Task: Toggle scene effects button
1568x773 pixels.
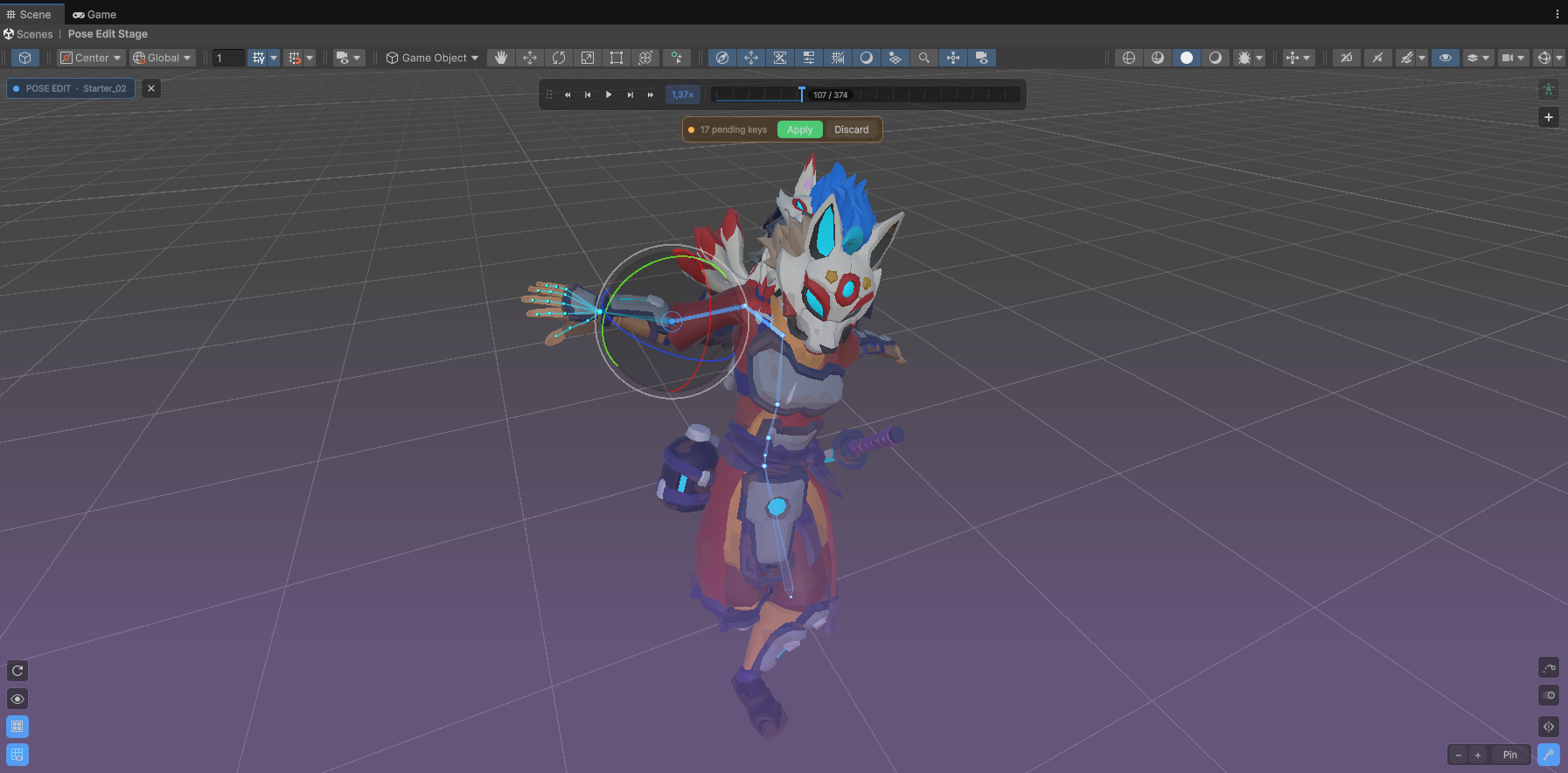Action: click(x=1405, y=58)
